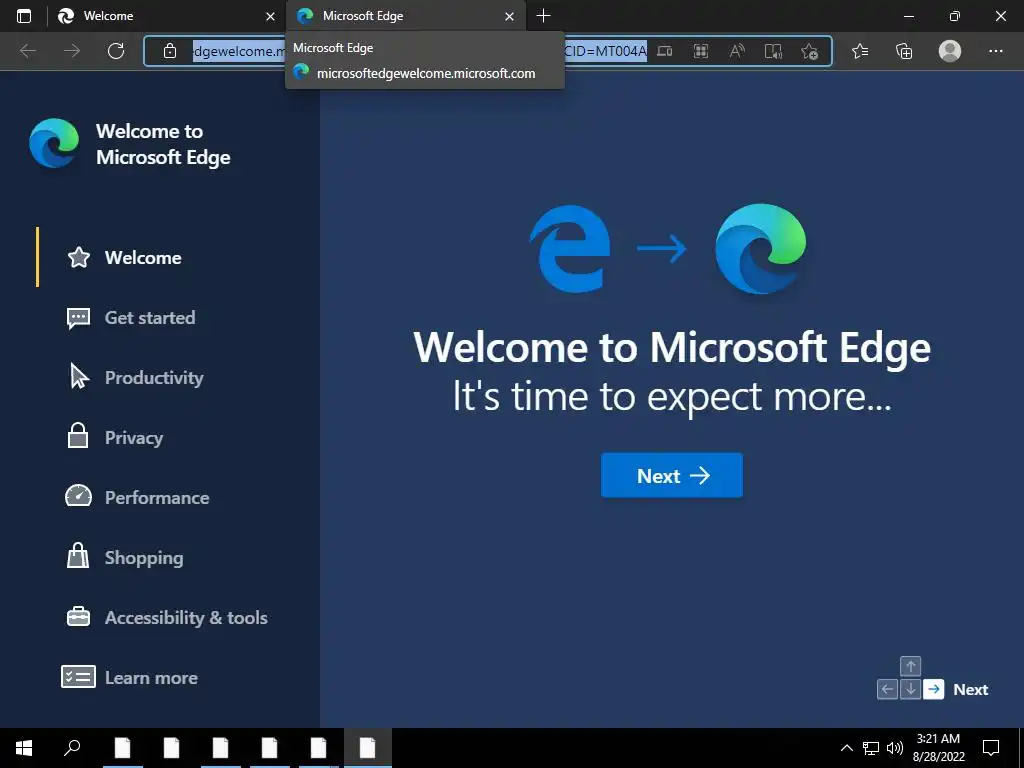
Task: Create QR code for this page
Action: 701,51
